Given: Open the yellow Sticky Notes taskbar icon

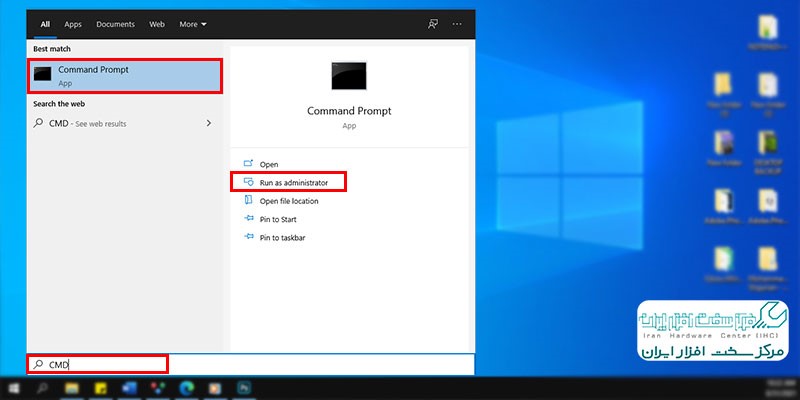Looking at the screenshot, I should 100,389.
